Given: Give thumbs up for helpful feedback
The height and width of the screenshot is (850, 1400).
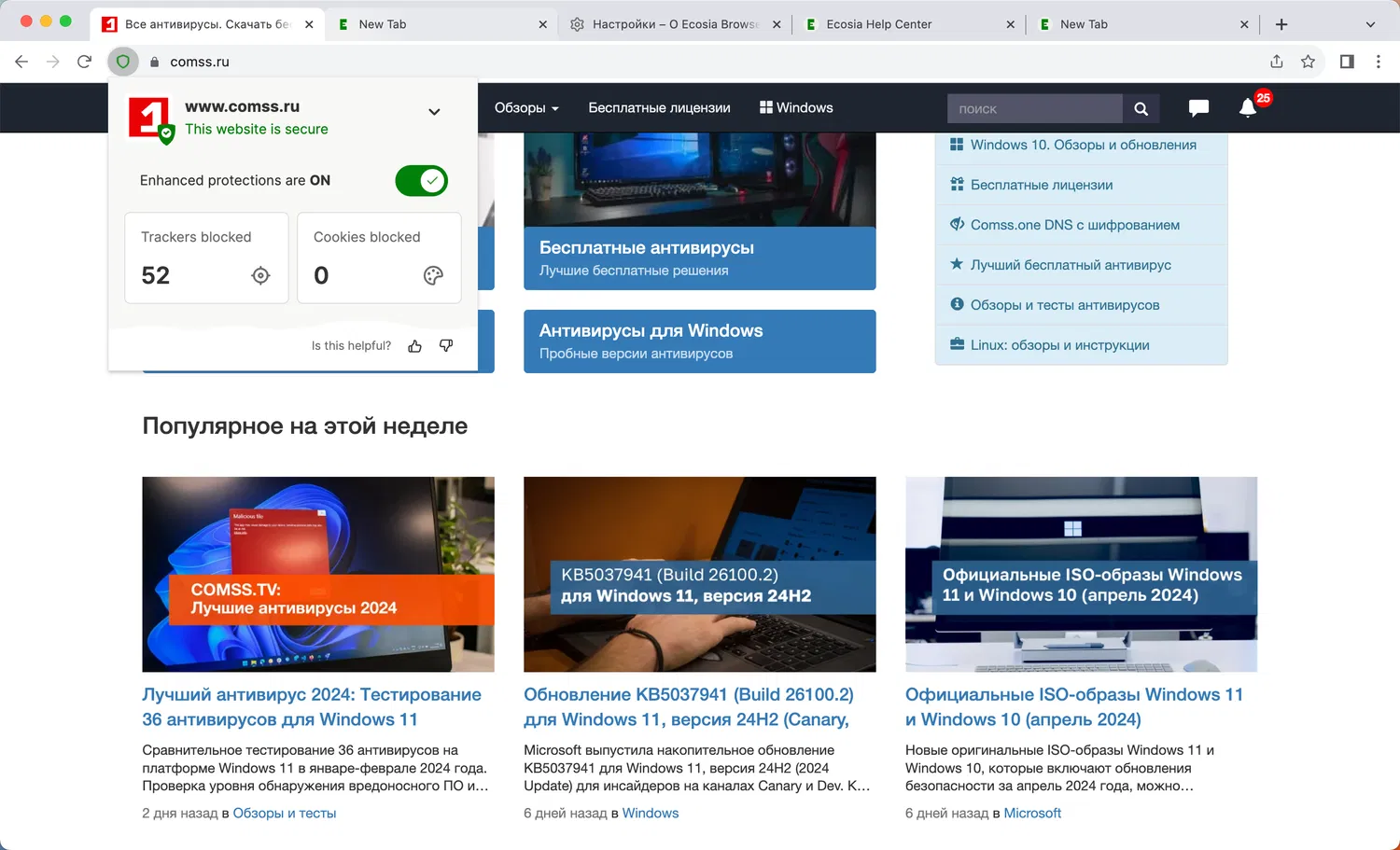Looking at the screenshot, I should pyautogui.click(x=415, y=346).
